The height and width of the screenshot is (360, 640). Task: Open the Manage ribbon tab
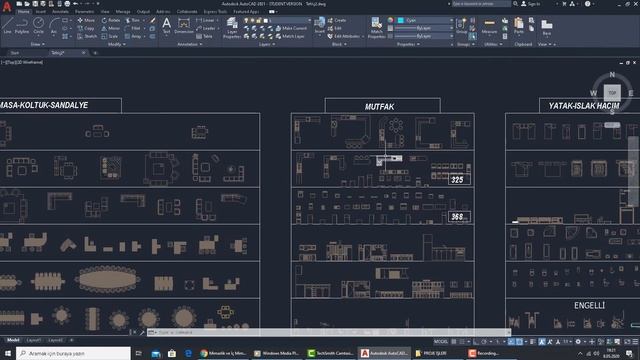pos(123,12)
